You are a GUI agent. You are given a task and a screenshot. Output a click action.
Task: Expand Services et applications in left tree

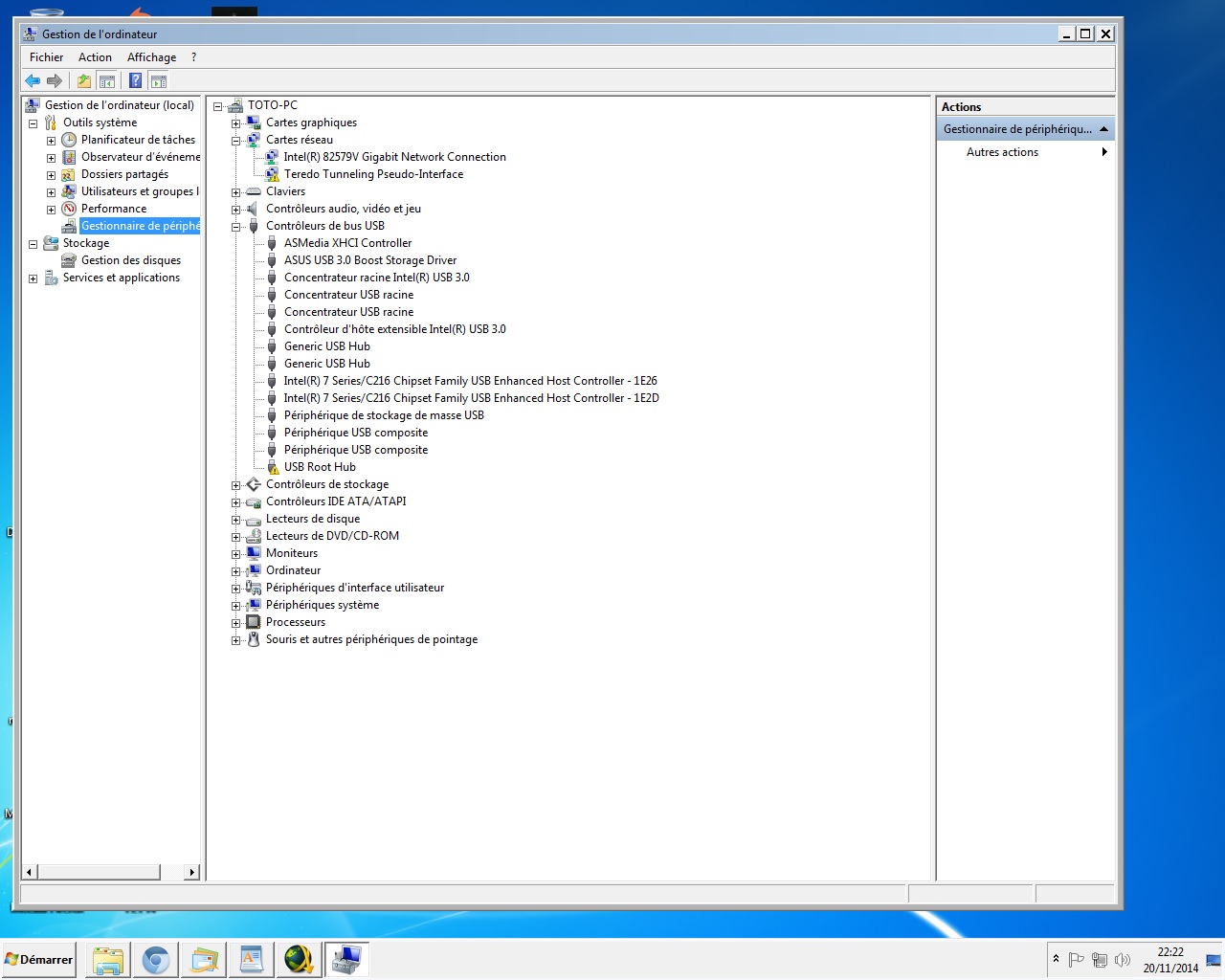(33, 278)
